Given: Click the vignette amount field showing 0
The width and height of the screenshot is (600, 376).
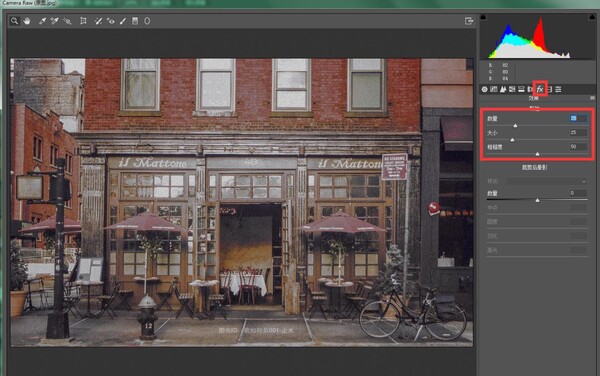Looking at the screenshot, I should pos(578,193).
